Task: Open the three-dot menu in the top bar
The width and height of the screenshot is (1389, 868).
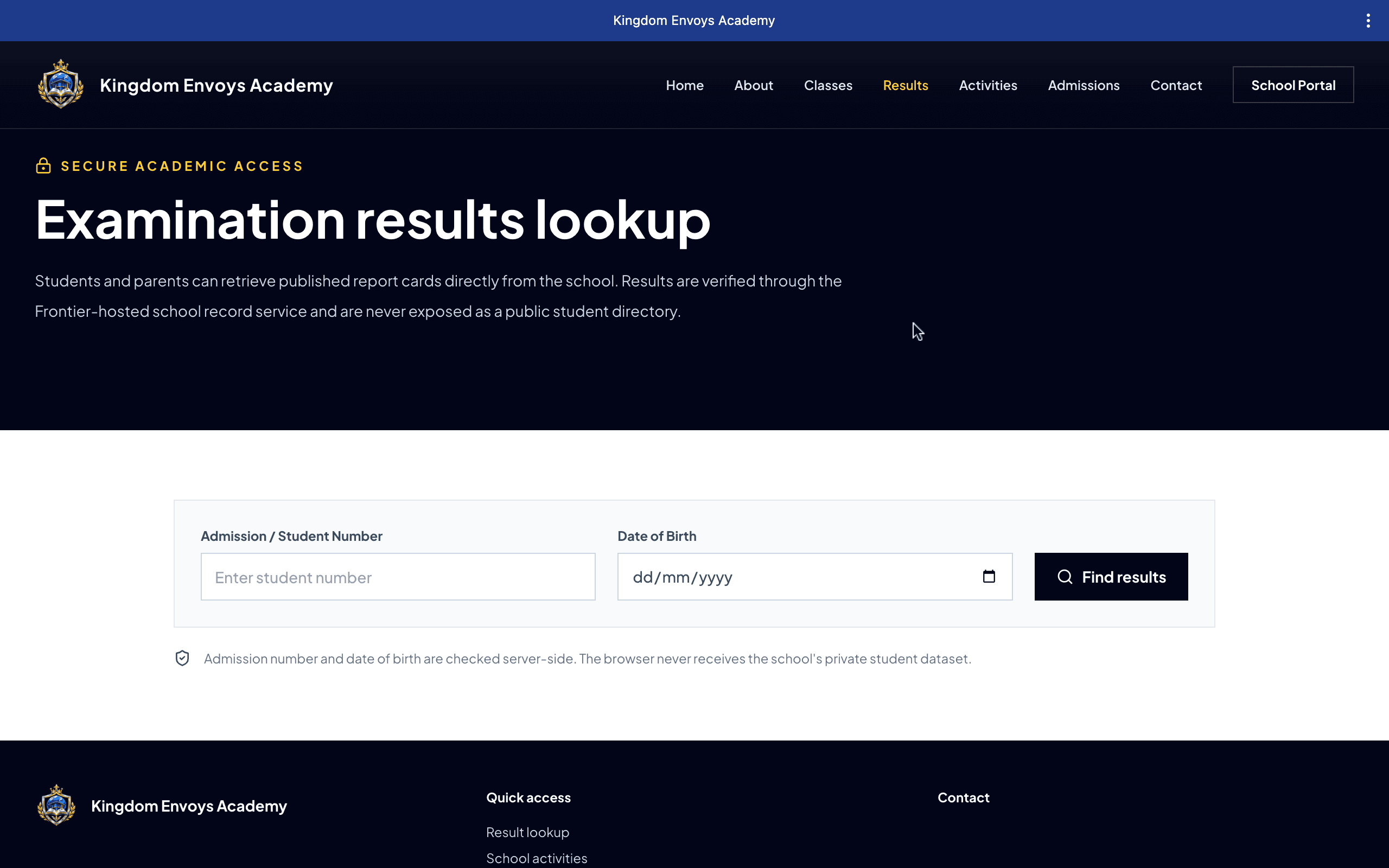Action: (x=1368, y=21)
